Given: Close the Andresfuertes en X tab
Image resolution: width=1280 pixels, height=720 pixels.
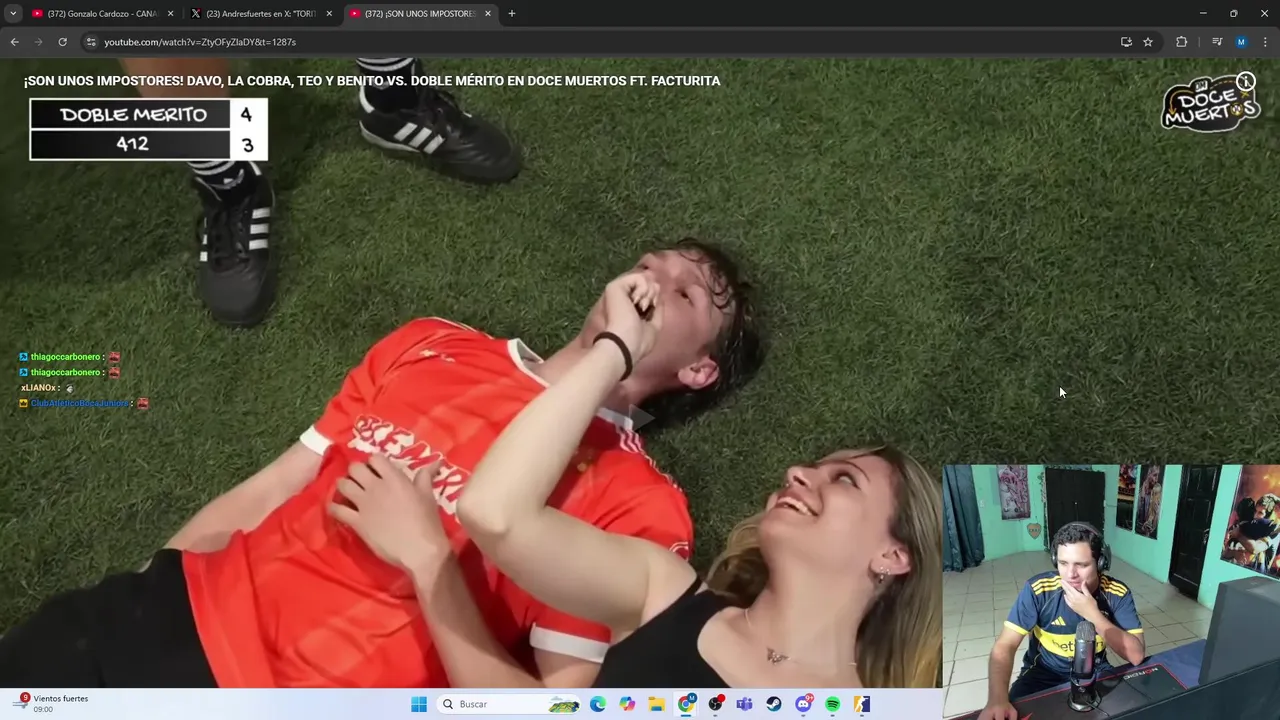Looking at the screenshot, I should click(x=329, y=13).
